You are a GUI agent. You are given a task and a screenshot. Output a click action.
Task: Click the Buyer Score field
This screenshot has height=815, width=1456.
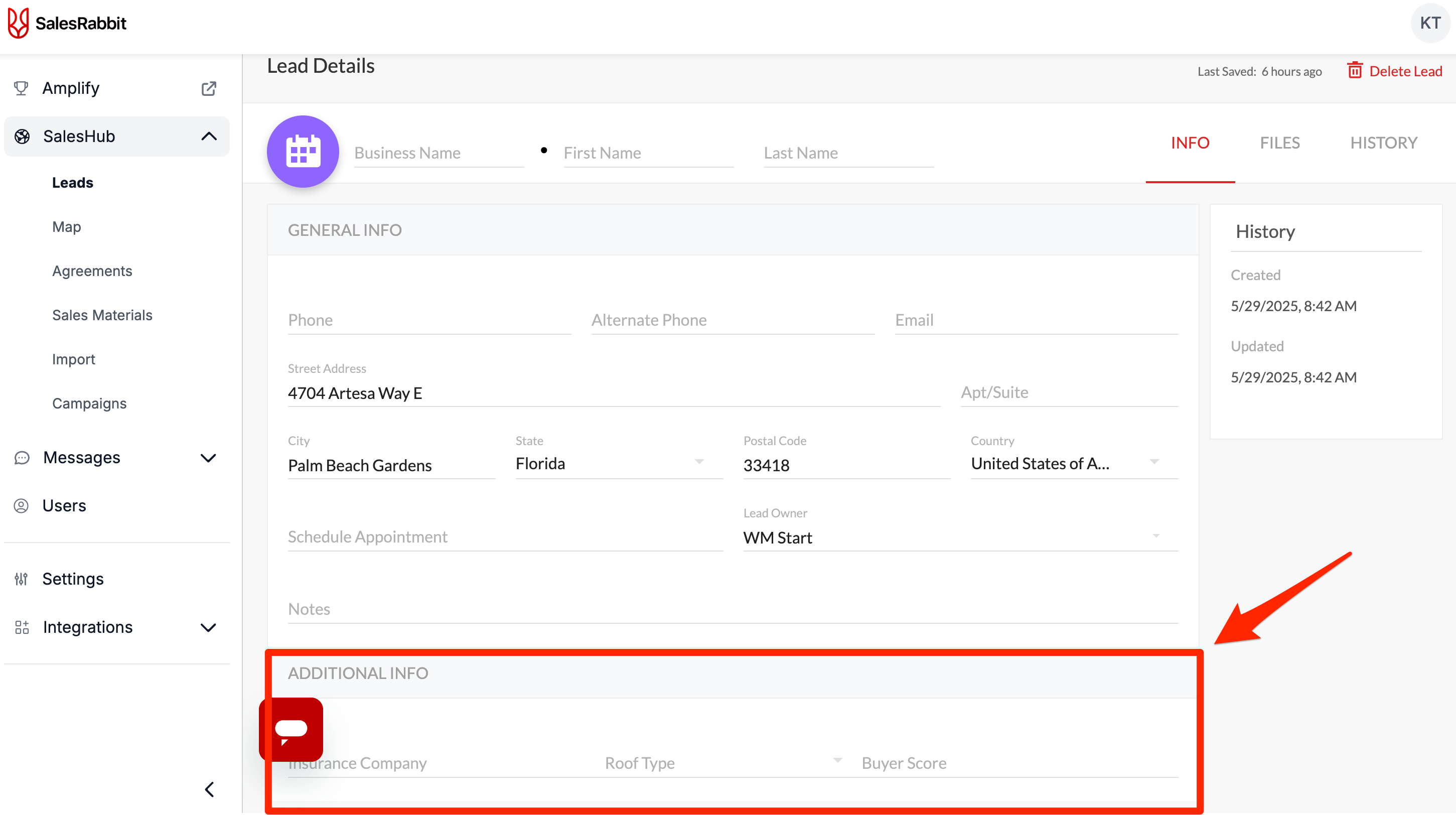click(1020, 763)
